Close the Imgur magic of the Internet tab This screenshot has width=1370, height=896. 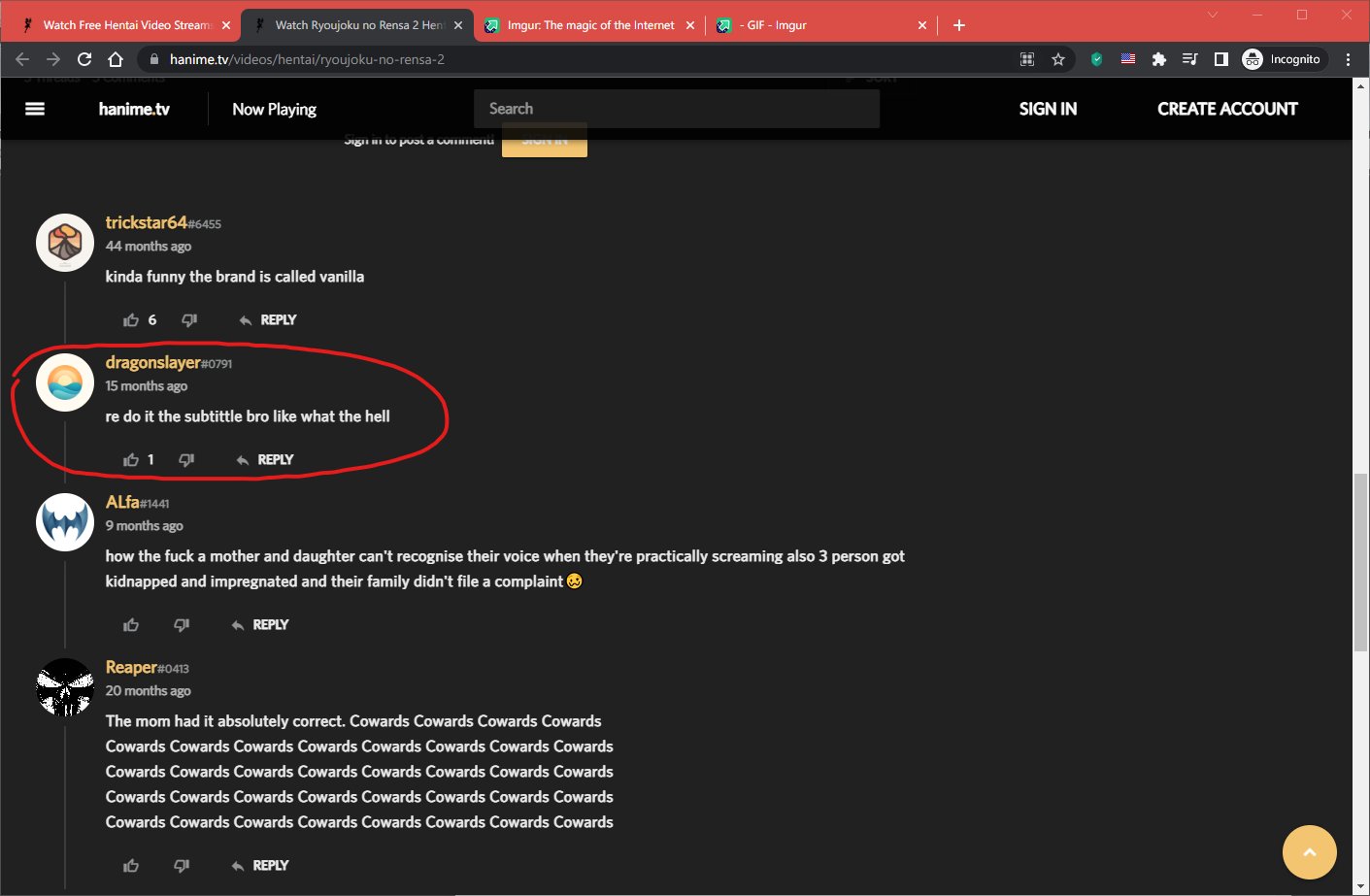click(x=690, y=25)
